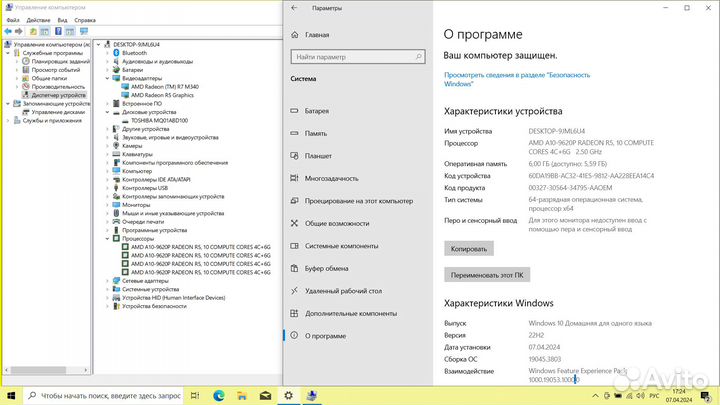Click the Forward arrow in Computer Management toolbar
Image resolution: width=720 pixels, height=405 pixels.
point(18,31)
